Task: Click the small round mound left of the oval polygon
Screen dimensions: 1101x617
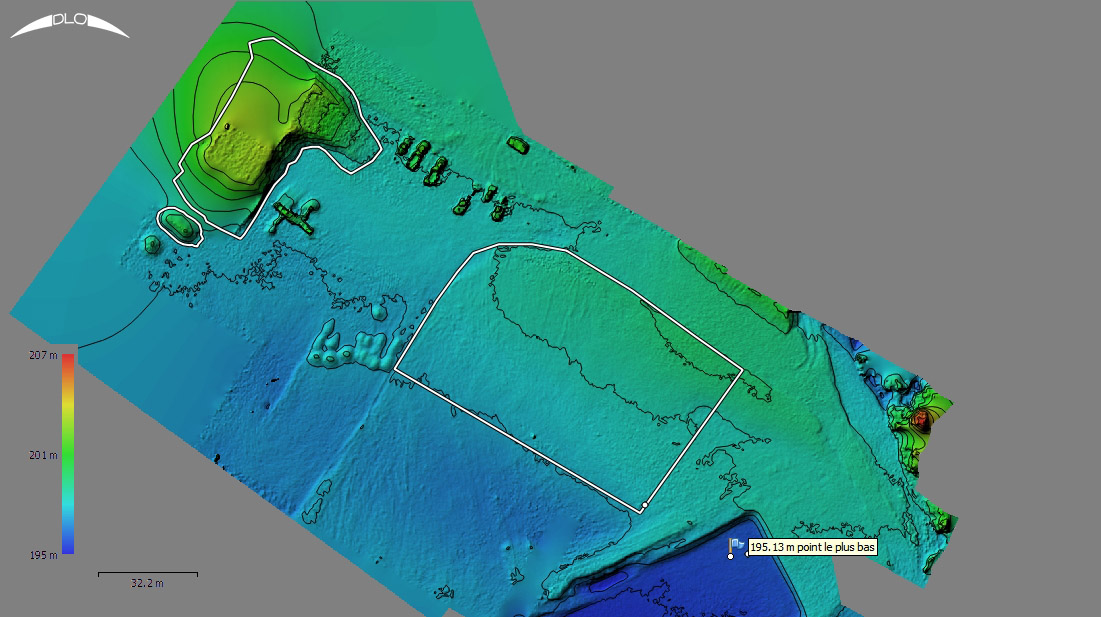Action: tap(151, 244)
